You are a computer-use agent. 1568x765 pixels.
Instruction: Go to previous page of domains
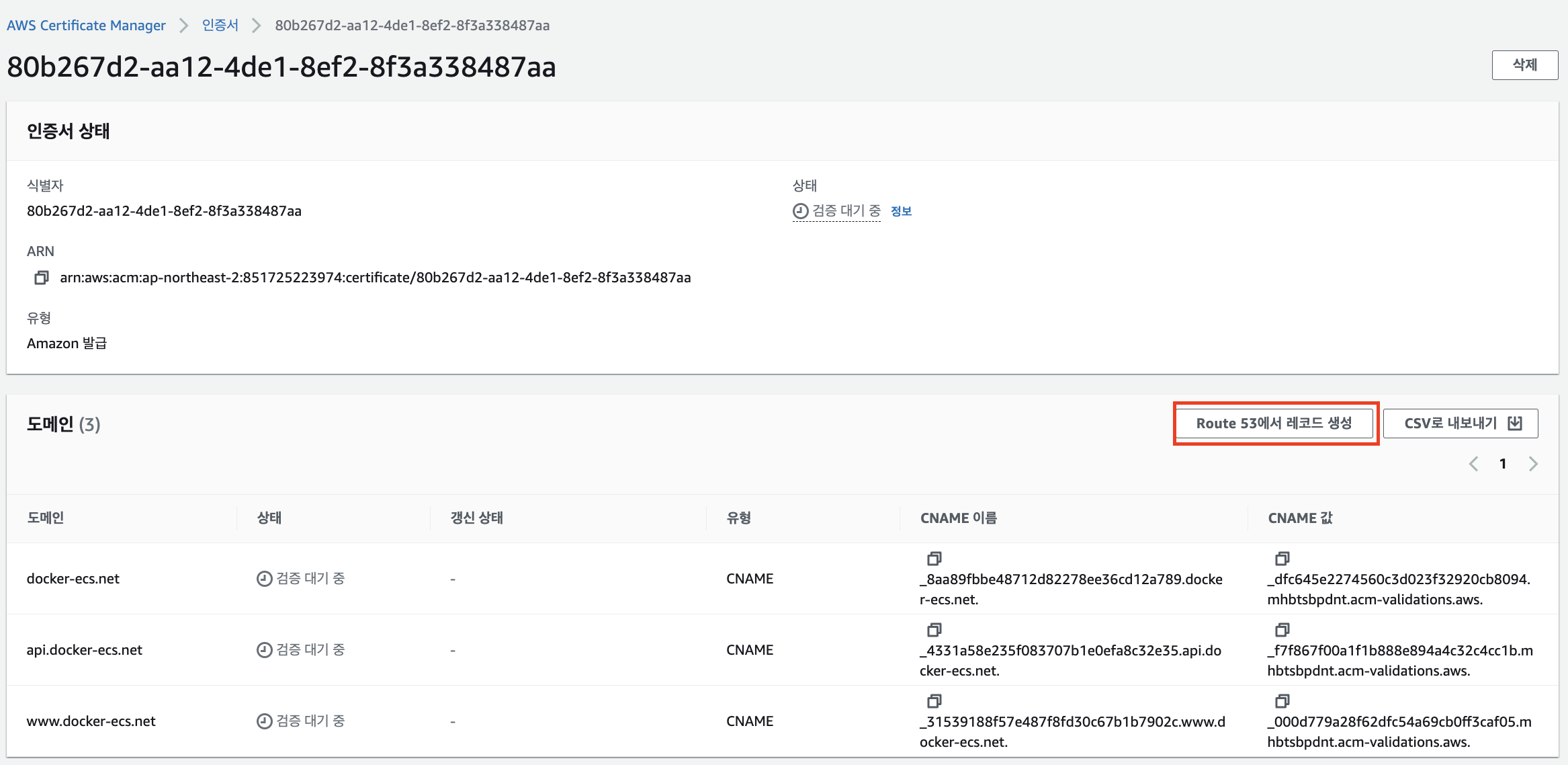click(1474, 464)
